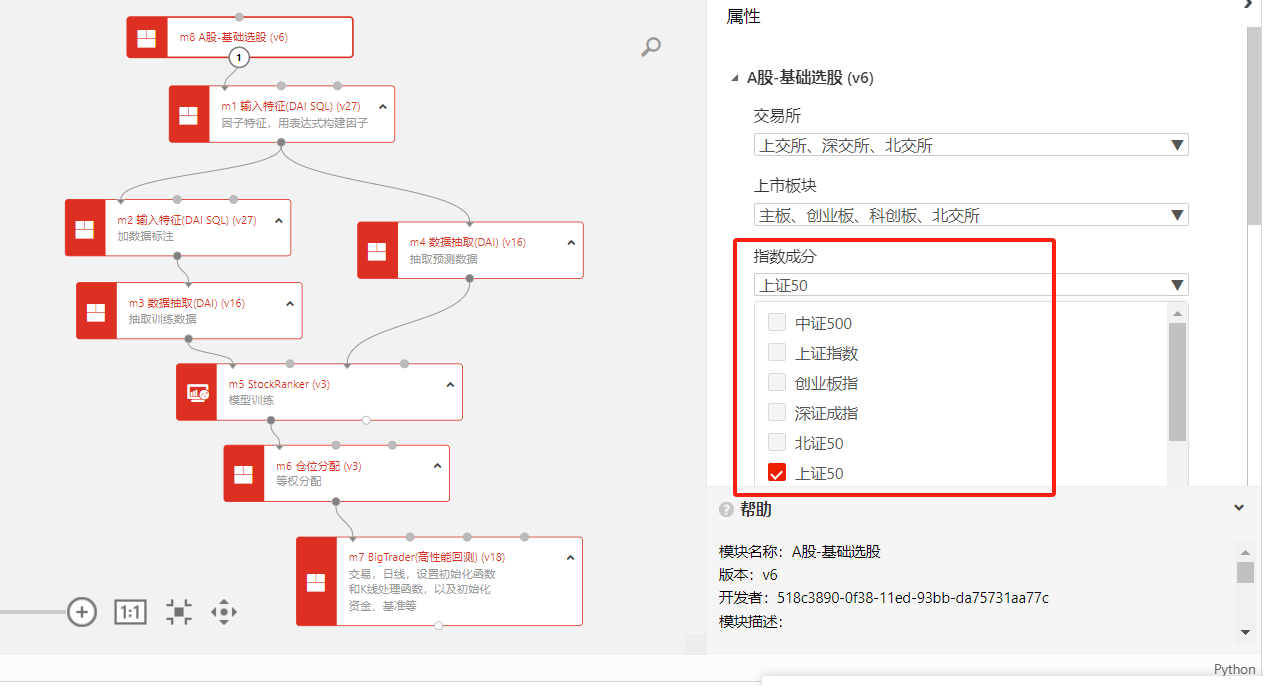Collapse the 帮助 panel chevron
Image resolution: width=1264 pixels, height=686 pixels.
[x=1239, y=508]
